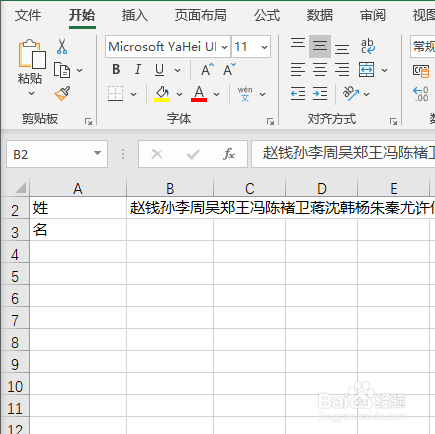The image size is (435, 434).
Task: Expand Copy options dropdown arrow
Action: point(79,70)
